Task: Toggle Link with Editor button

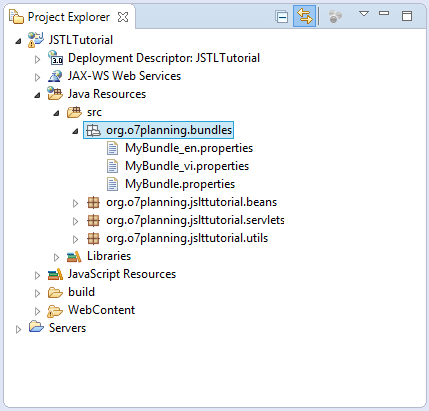Action: point(304,16)
